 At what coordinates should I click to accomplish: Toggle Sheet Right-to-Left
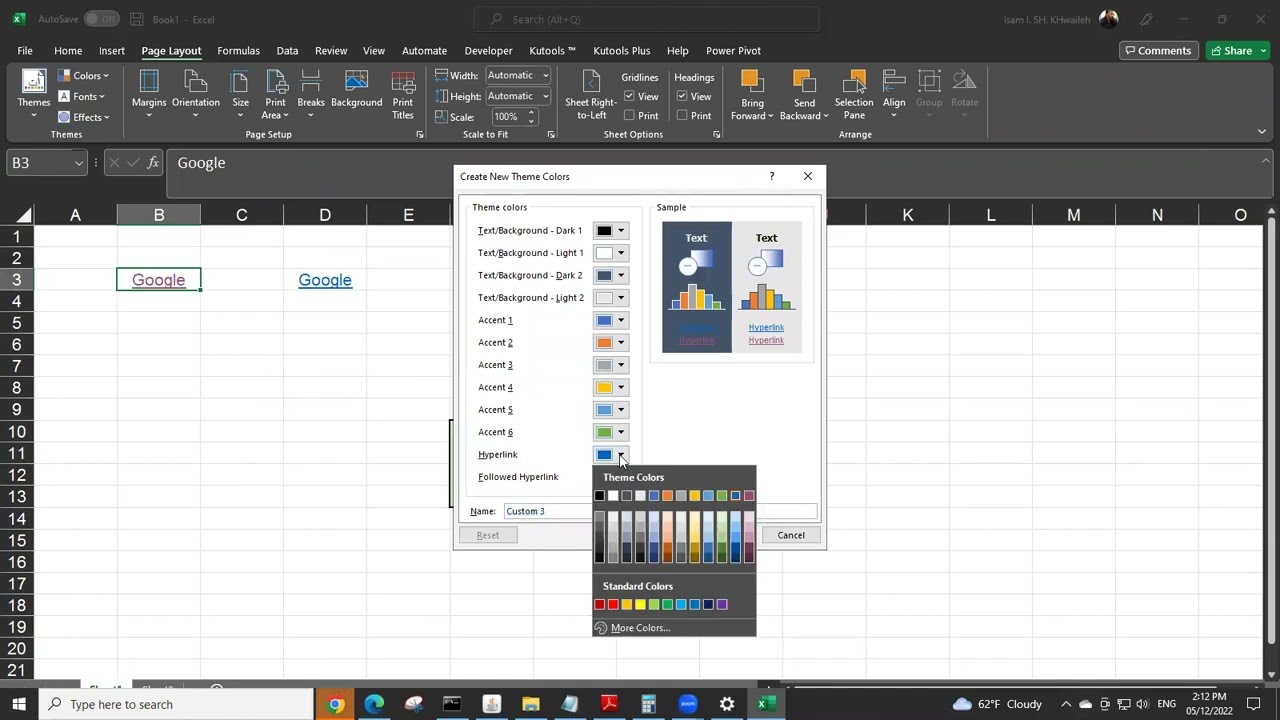pos(591,95)
